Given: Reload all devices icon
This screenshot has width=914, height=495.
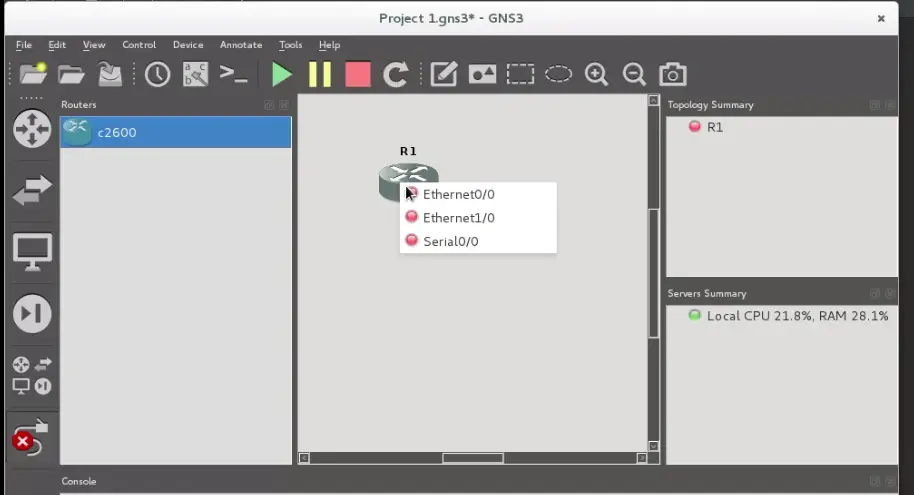Looking at the screenshot, I should click(x=395, y=75).
